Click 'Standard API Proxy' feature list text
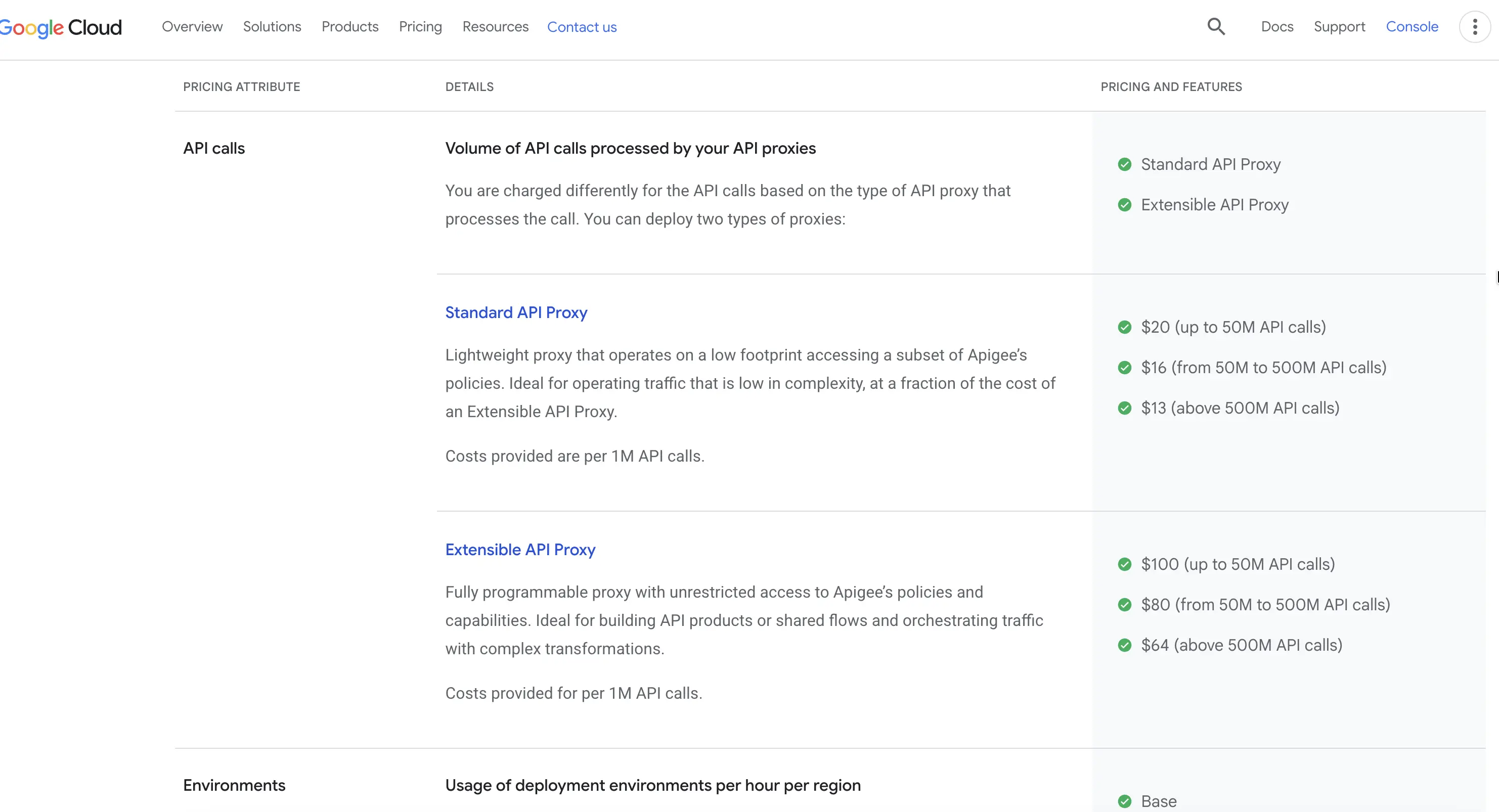The image size is (1499, 812). pos(1210,165)
